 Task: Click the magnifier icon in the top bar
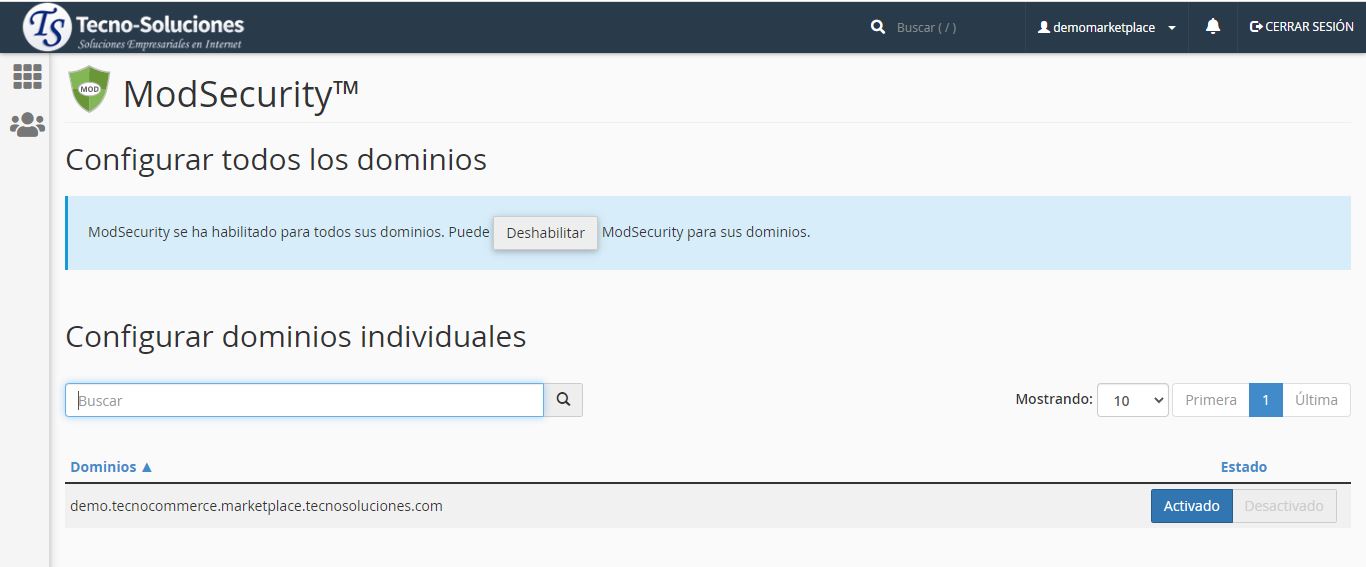point(878,27)
